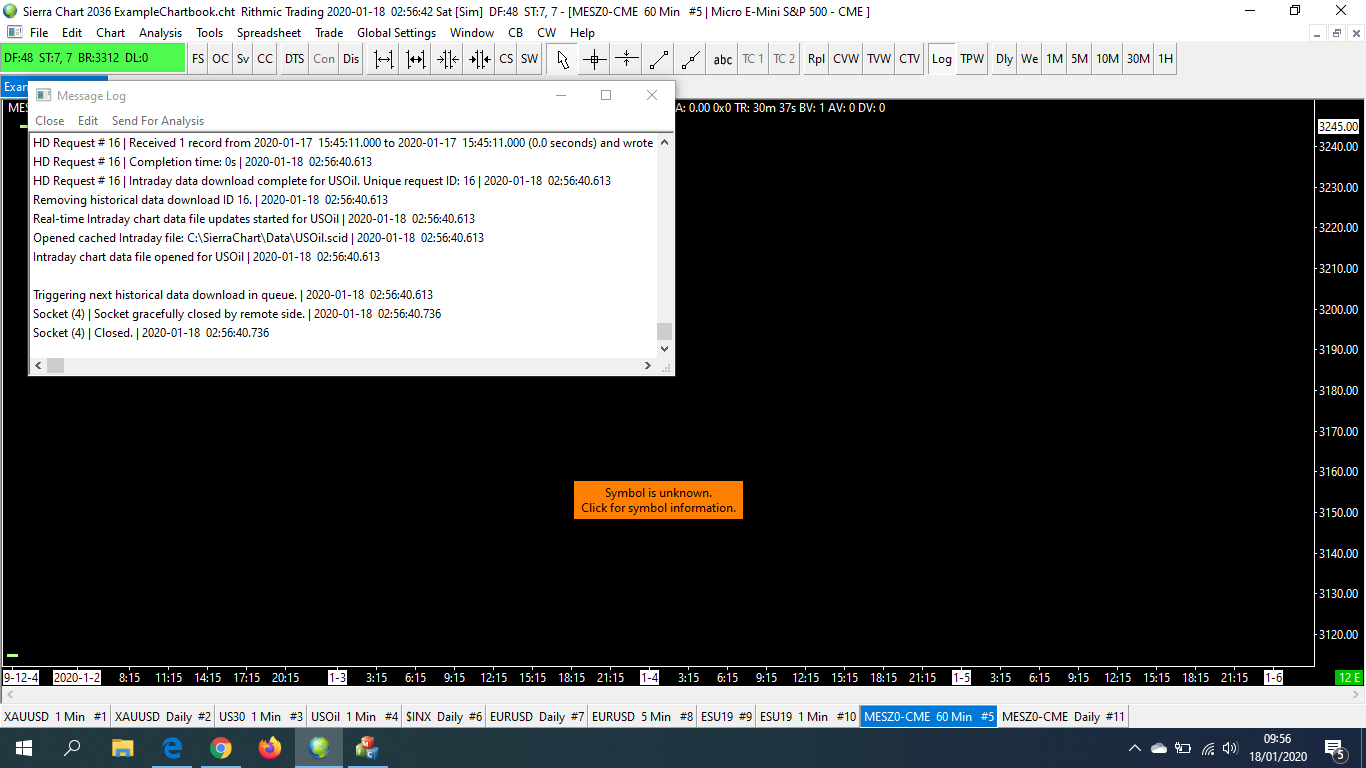The height and width of the screenshot is (768, 1366).
Task: Click Message Log horizontal scrollbar right arrow
Action: pos(648,366)
